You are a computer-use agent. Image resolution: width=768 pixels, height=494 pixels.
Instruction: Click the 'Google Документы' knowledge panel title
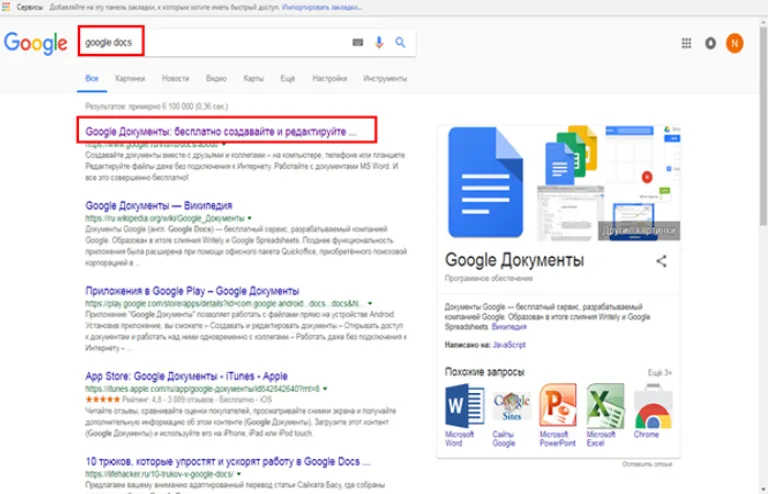pyautogui.click(x=514, y=260)
